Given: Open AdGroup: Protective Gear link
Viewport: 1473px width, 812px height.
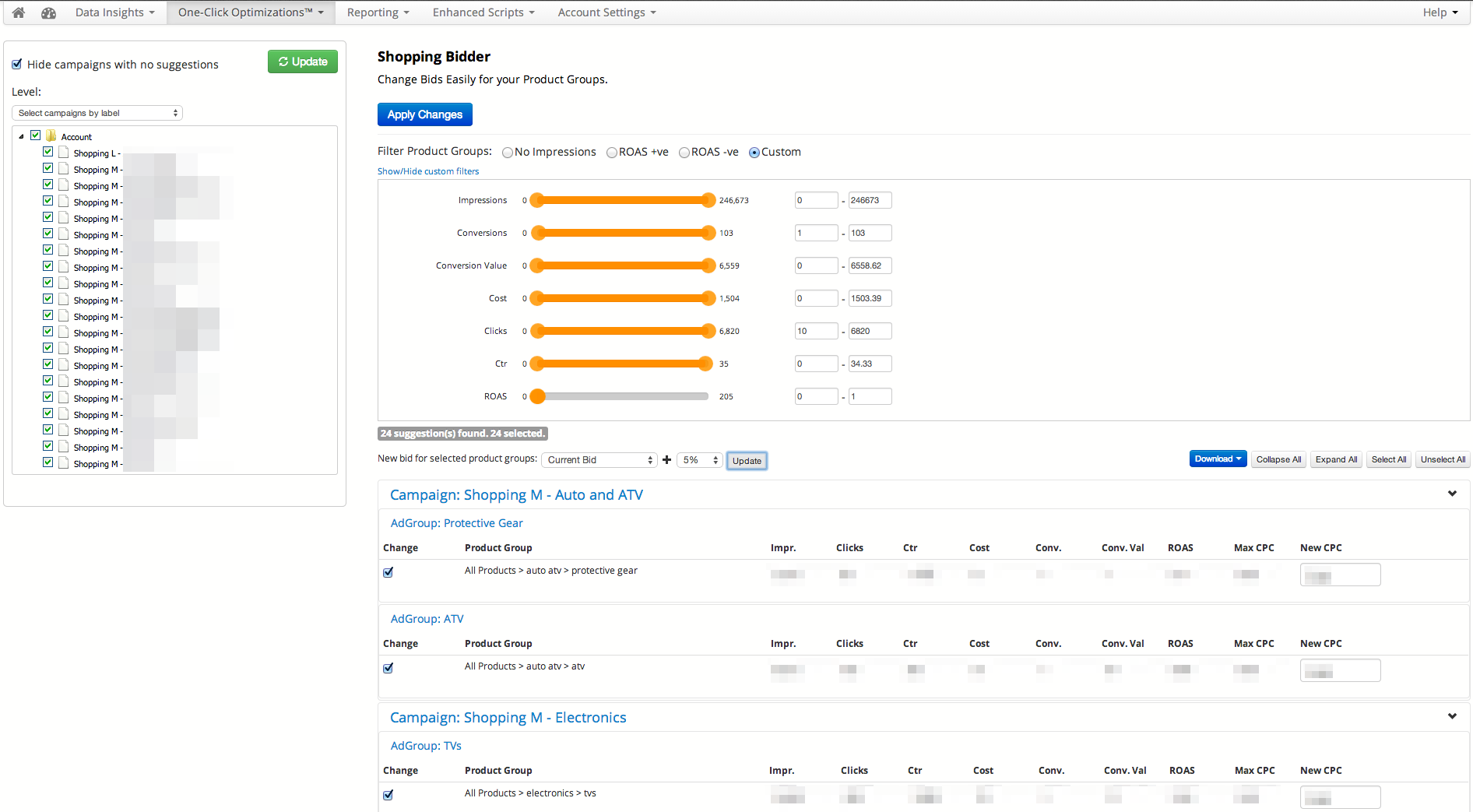Looking at the screenshot, I should (x=457, y=523).
